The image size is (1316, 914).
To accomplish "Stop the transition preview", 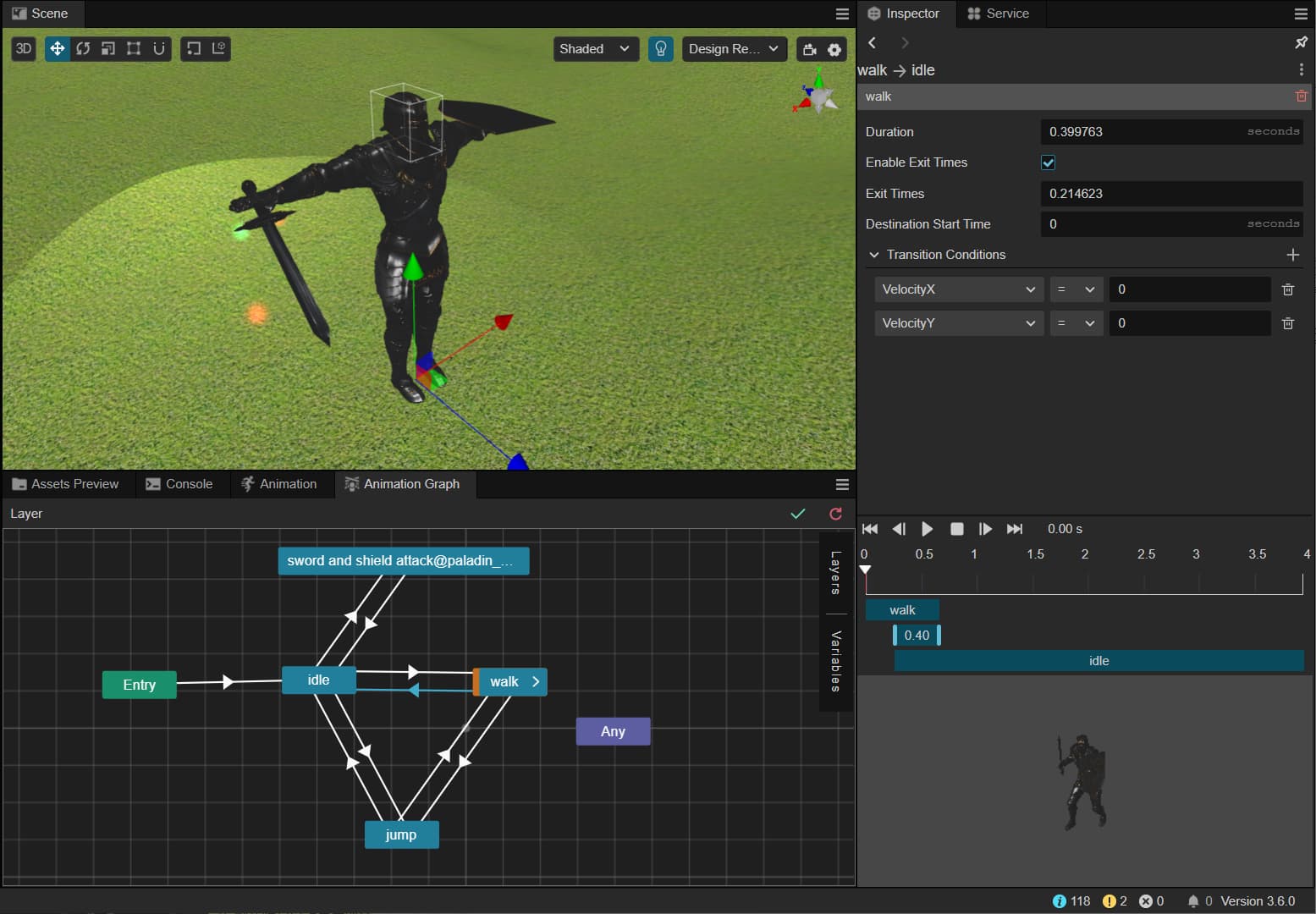I will pyautogui.click(x=957, y=529).
